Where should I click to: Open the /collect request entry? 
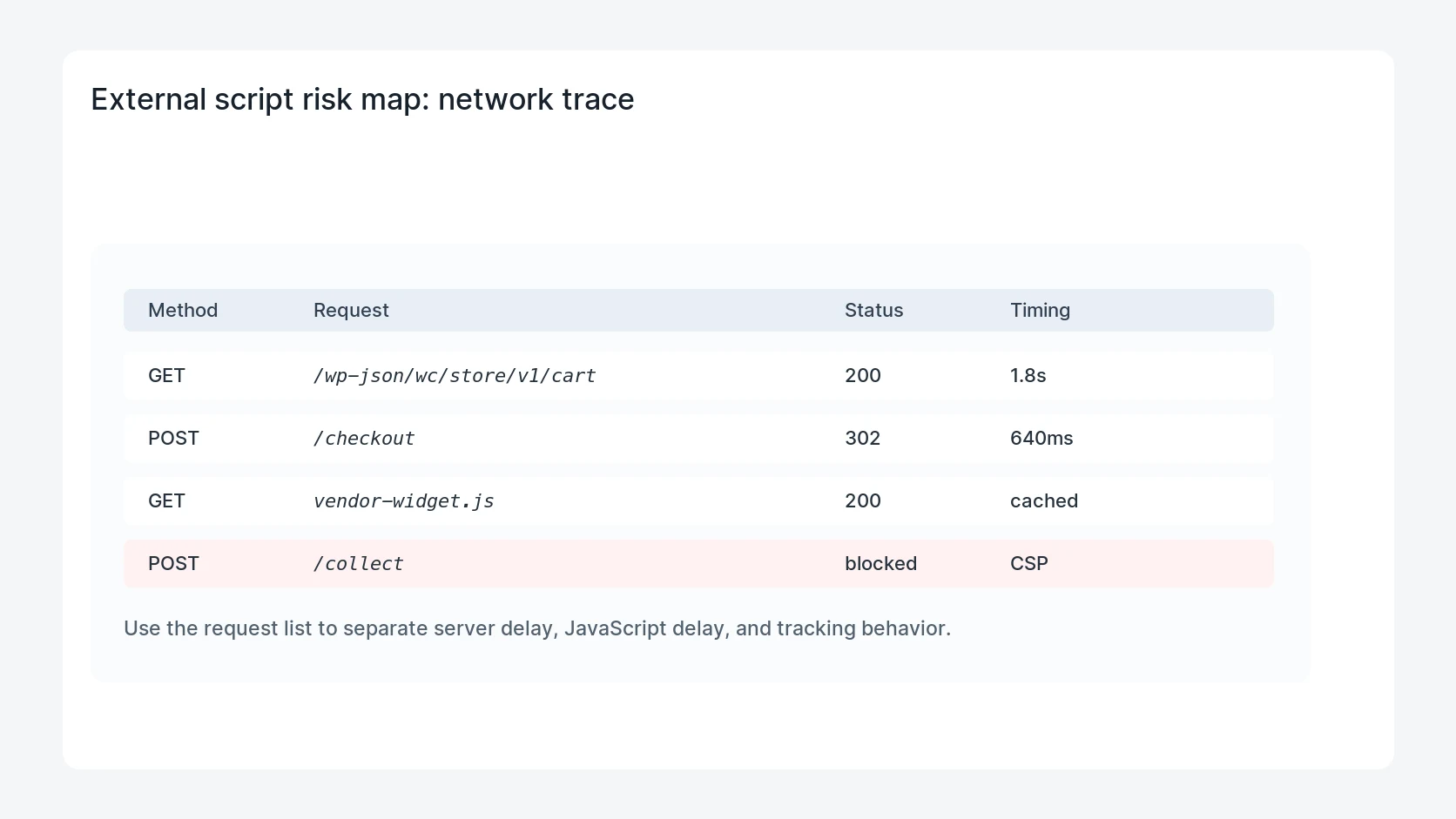click(358, 563)
